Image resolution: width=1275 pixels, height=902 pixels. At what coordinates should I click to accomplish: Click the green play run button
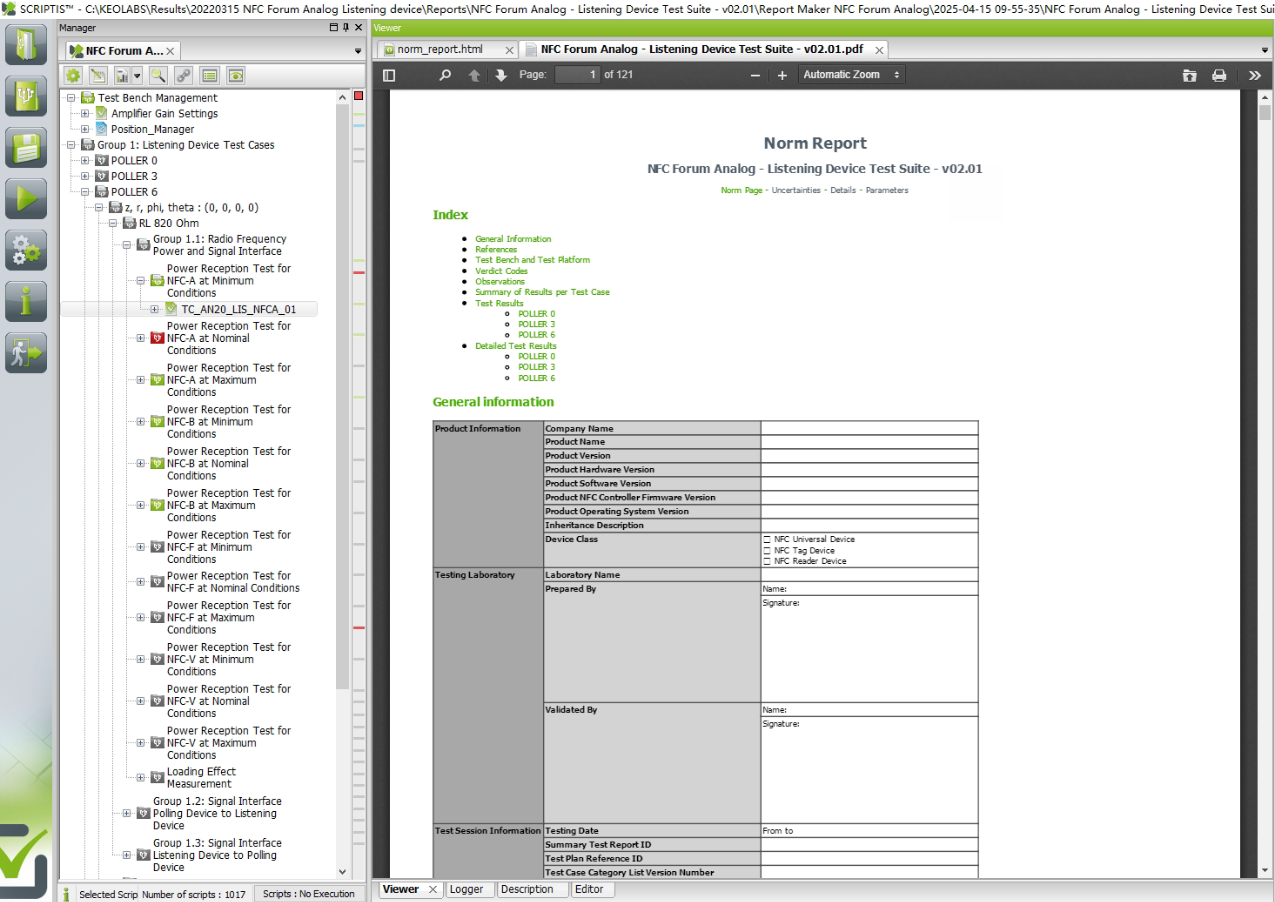tap(26, 198)
